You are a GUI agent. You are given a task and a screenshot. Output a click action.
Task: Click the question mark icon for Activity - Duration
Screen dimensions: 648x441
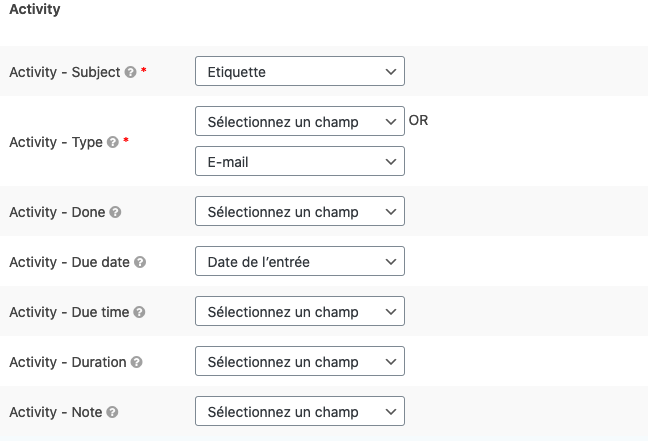(x=136, y=362)
